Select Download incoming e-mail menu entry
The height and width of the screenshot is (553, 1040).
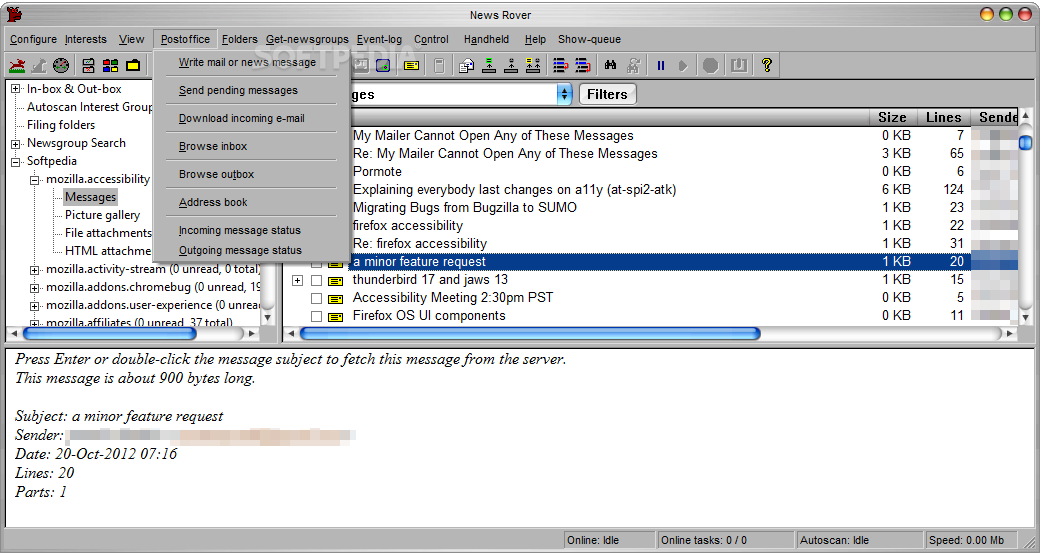(241, 118)
